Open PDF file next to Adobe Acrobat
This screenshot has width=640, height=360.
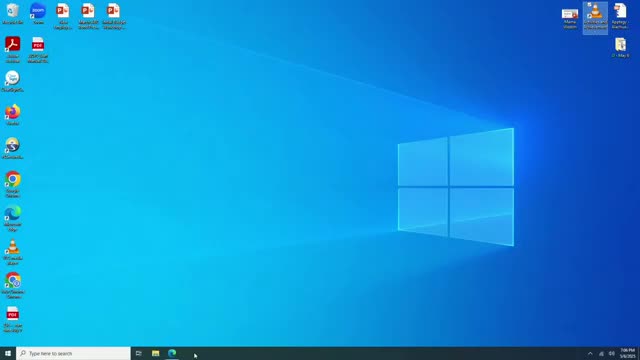click(38, 49)
